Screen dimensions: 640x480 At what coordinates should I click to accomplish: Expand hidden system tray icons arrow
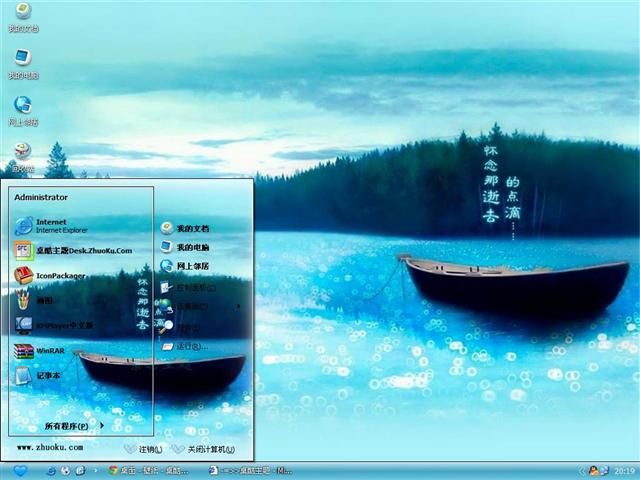[582, 471]
